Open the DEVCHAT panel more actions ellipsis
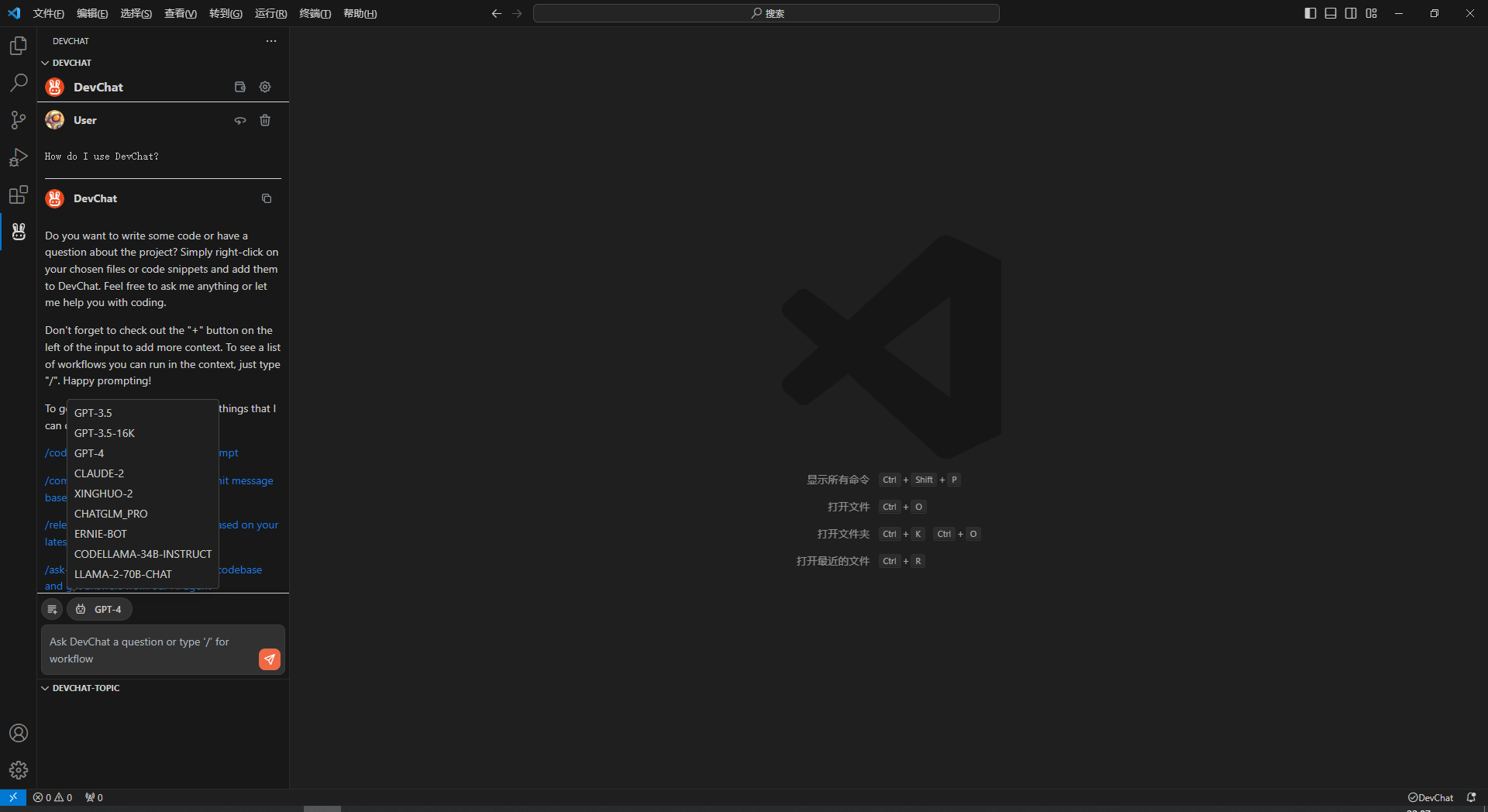 (271, 41)
